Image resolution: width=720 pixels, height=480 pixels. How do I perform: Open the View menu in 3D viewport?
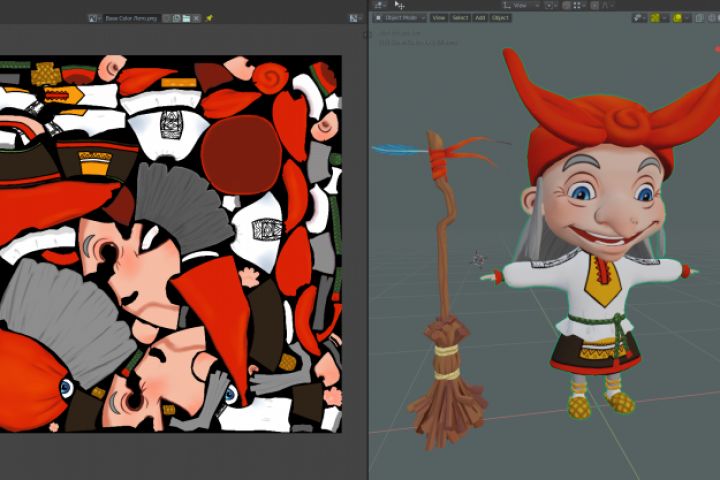click(439, 18)
